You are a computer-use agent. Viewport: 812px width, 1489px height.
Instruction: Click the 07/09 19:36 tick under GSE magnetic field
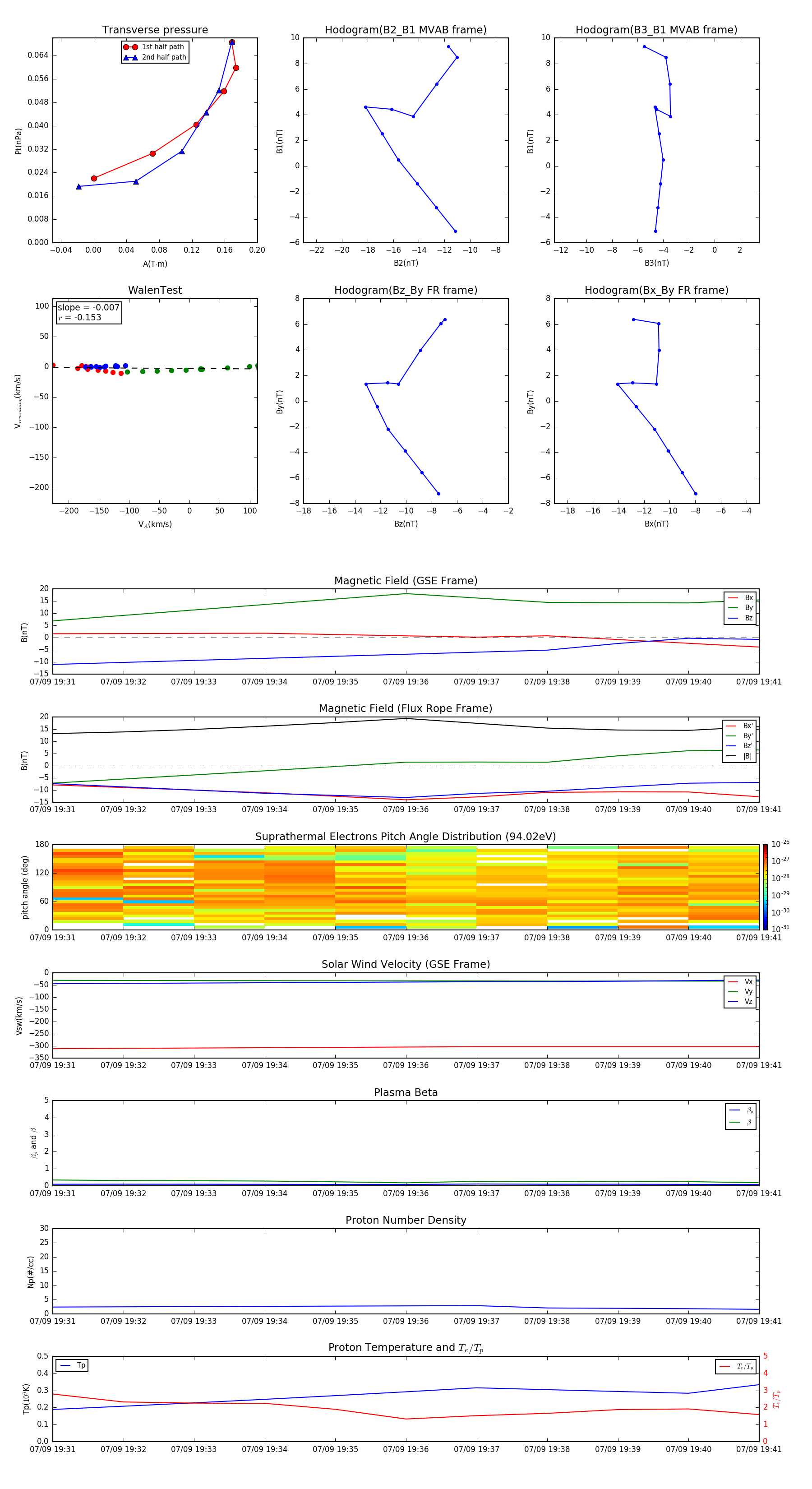pyautogui.click(x=406, y=682)
